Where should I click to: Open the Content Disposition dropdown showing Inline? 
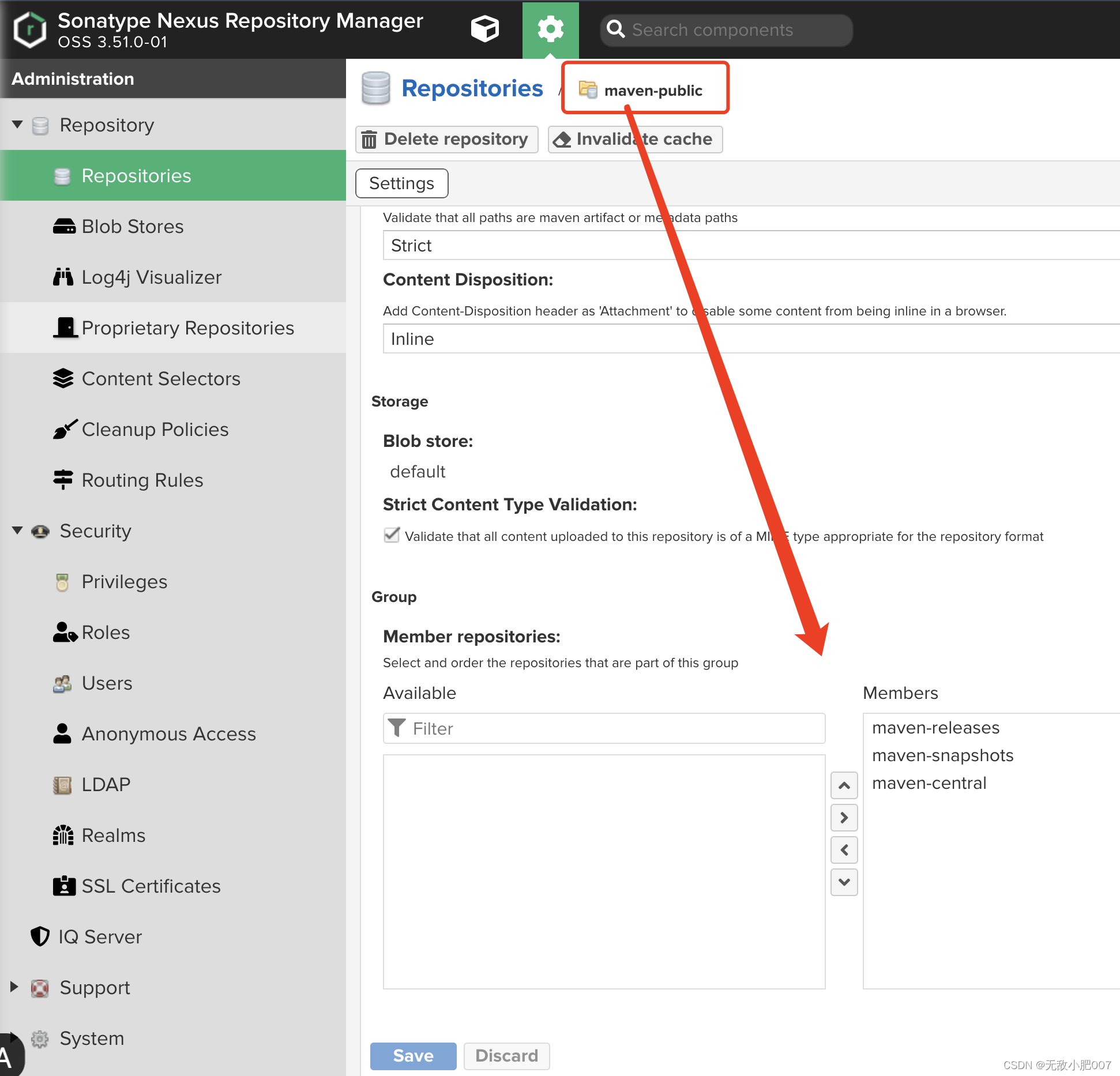(750, 338)
